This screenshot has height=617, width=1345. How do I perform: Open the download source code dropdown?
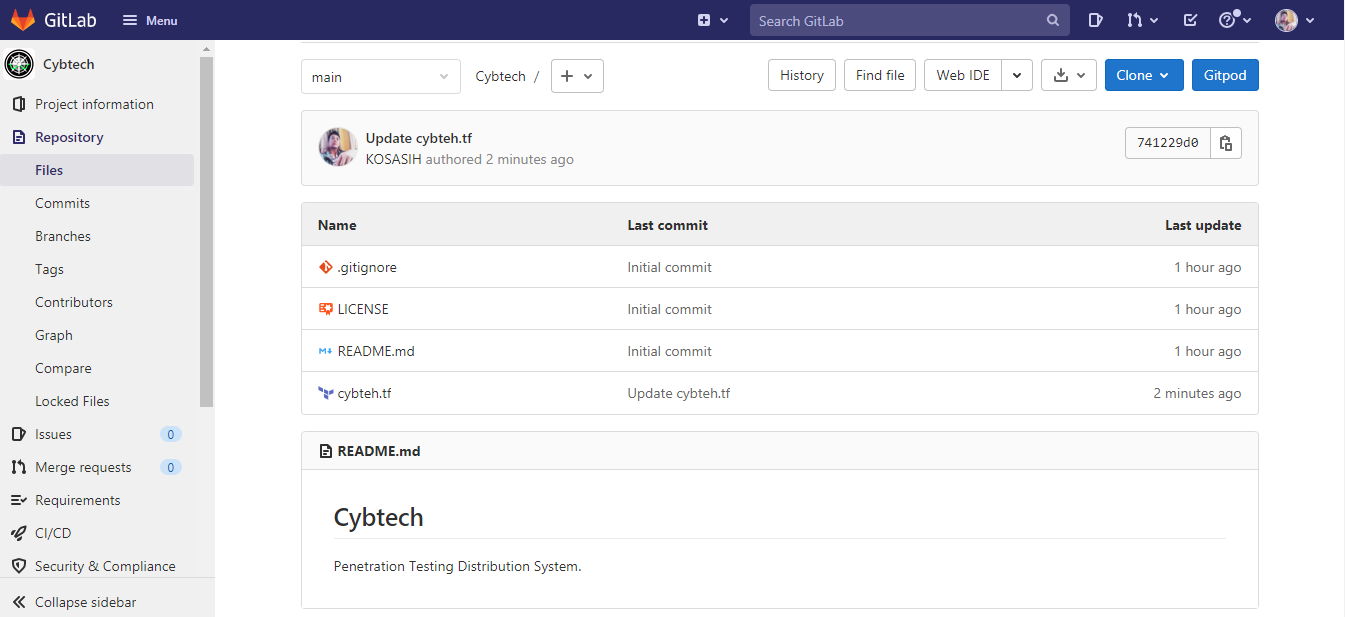point(1069,75)
